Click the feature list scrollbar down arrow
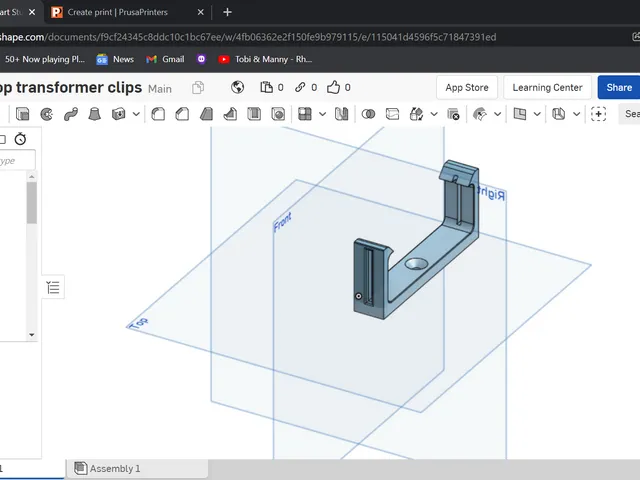This screenshot has width=640, height=480. click(x=32, y=335)
